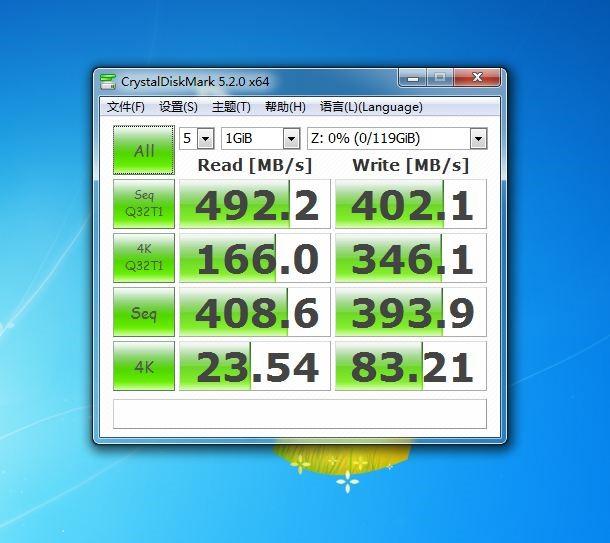Click the empty comment field at bottom
The image size is (610, 543).
pos(300,414)
